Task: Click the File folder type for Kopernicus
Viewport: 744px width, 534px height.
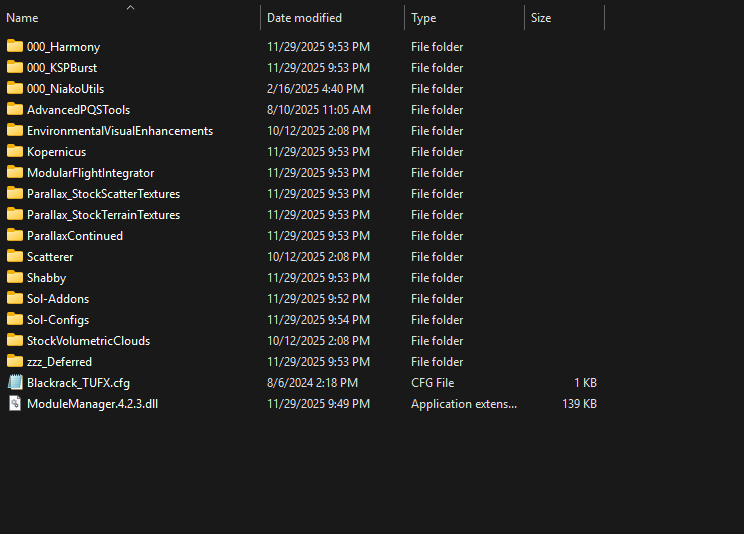Action: [437, 152]
